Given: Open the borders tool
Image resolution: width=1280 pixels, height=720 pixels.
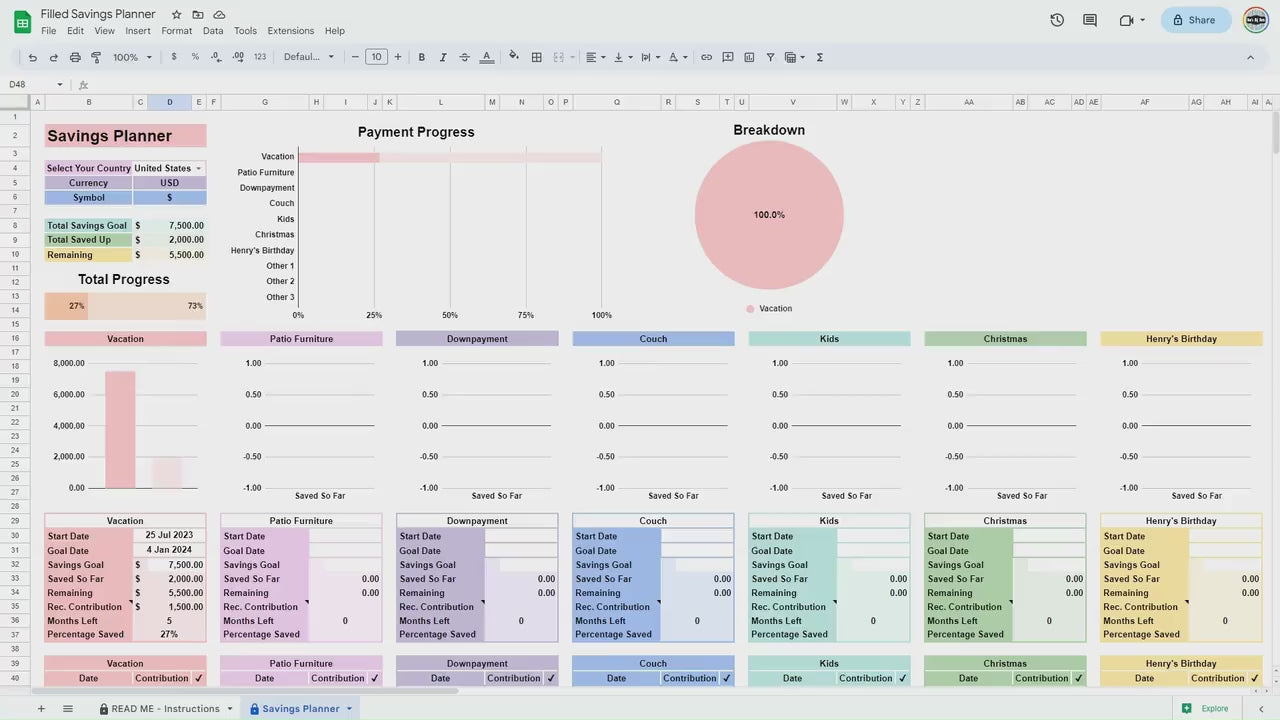Looking at the screenshot, I should click(536, 57).
